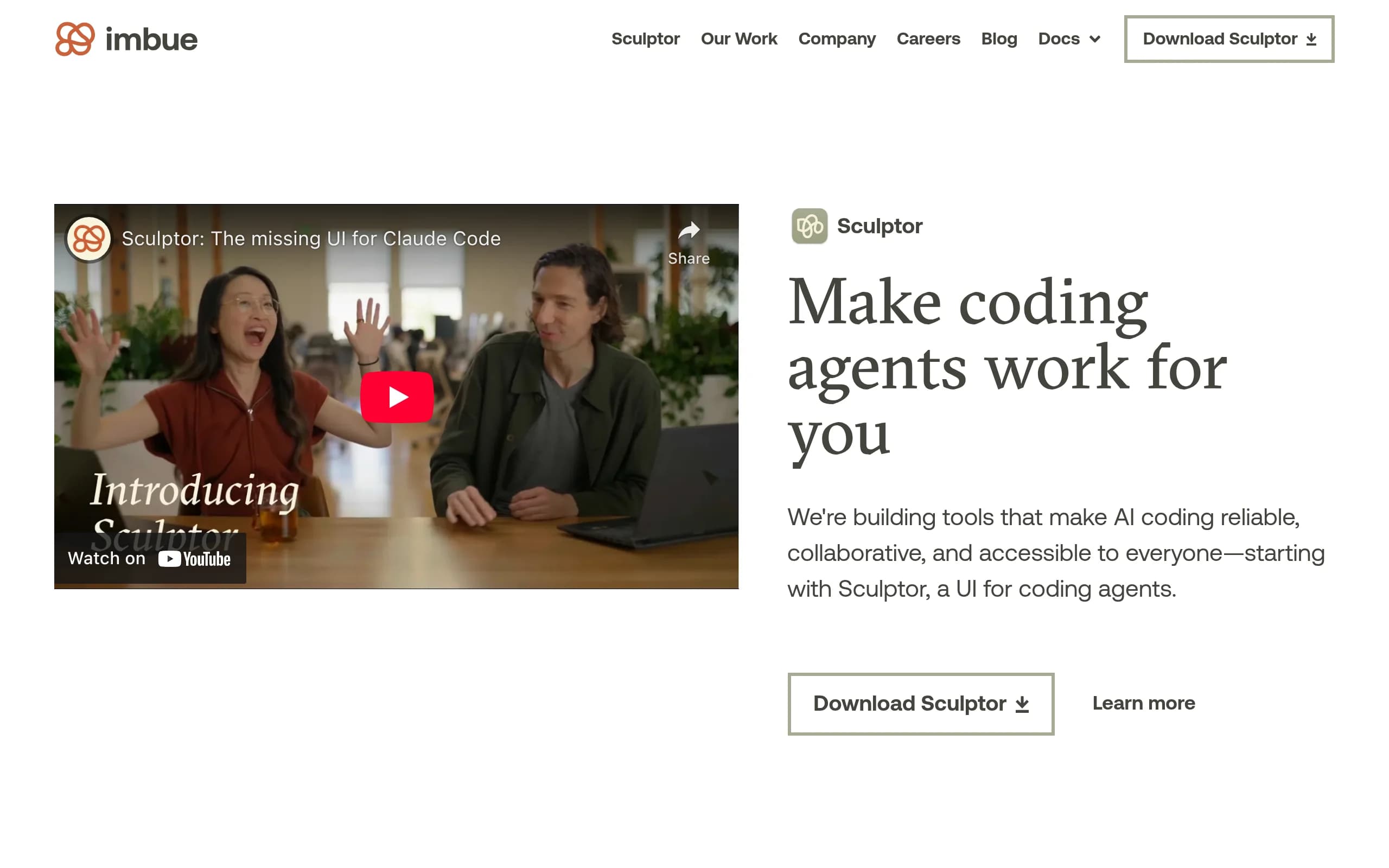Viewport: 1389px width, 868px height.
Task: Click Download Sculptor button in header
Action: point(1229,39)
